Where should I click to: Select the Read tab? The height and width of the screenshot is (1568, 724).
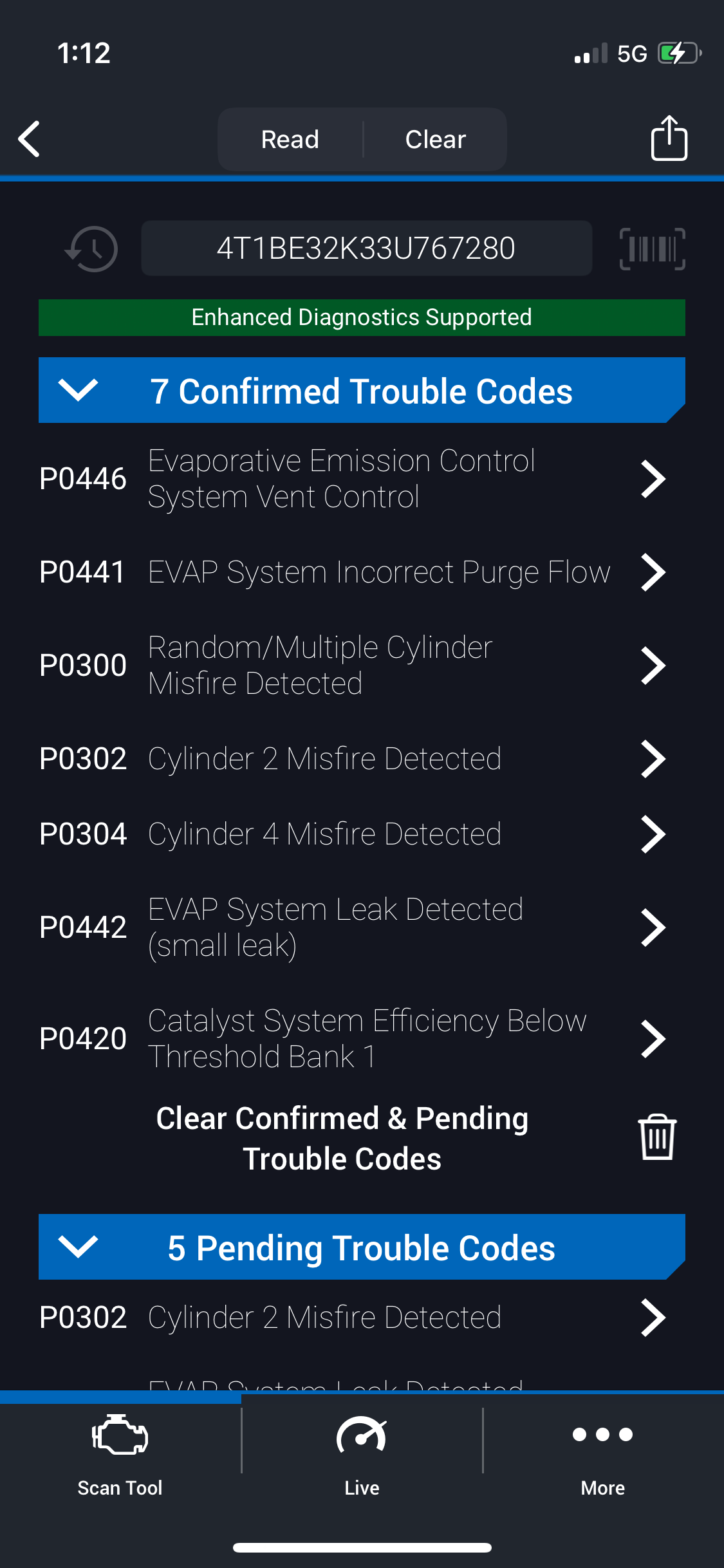290,139
